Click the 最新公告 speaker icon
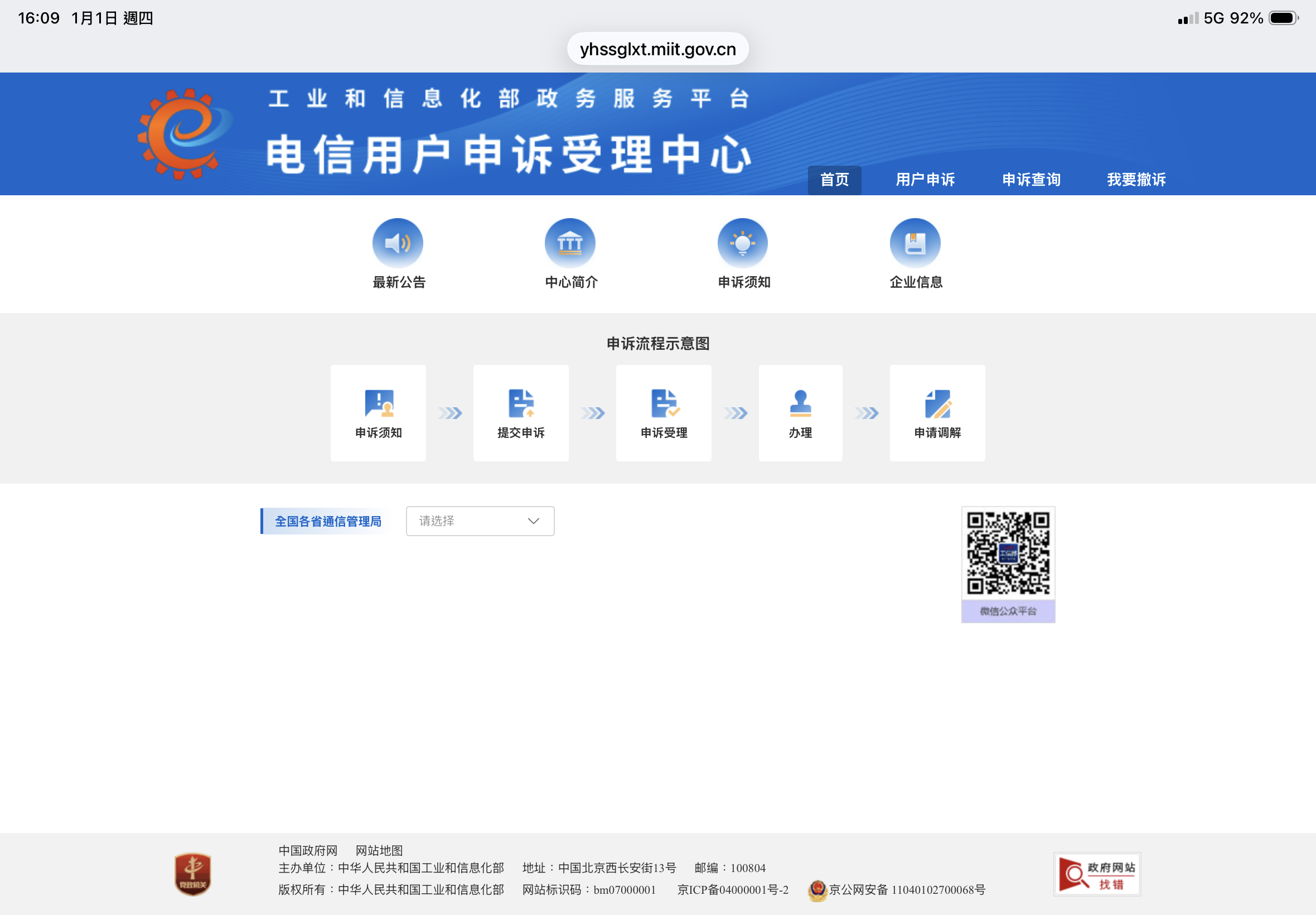Screen dimensions: 1316x915 coord(398,243)
